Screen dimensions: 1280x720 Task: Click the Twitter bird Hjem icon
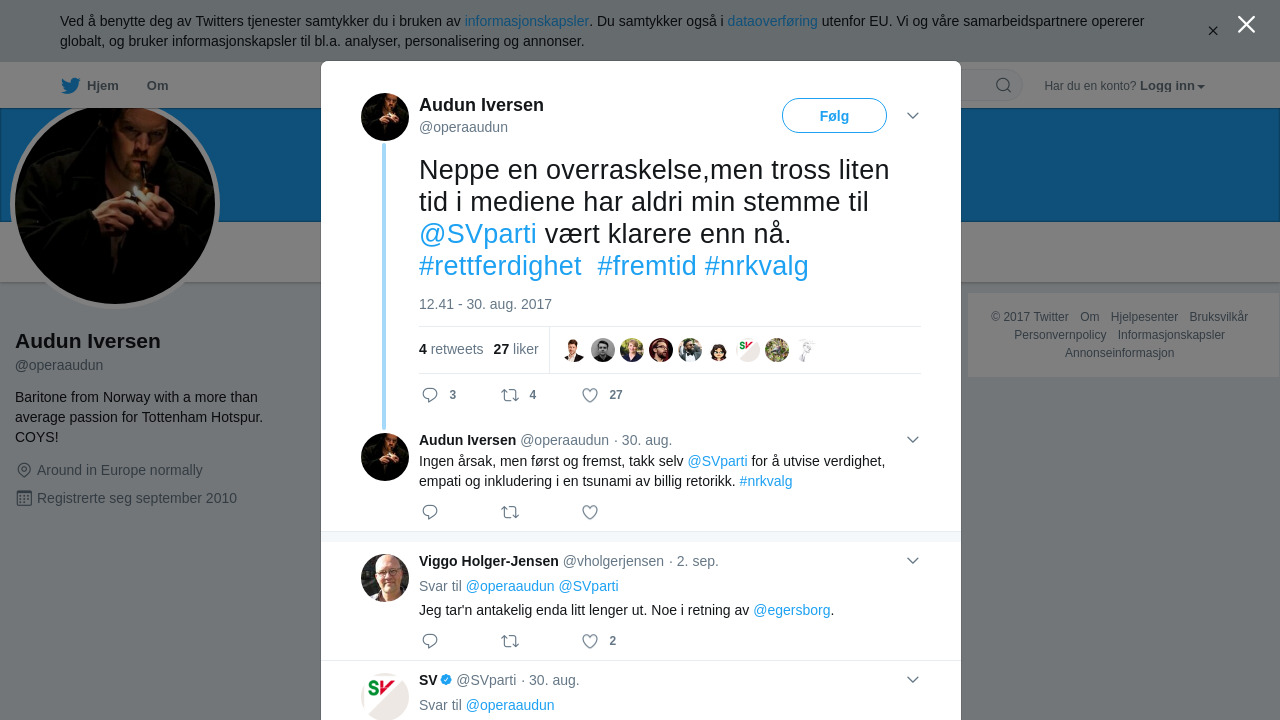(x=70, y=86)
